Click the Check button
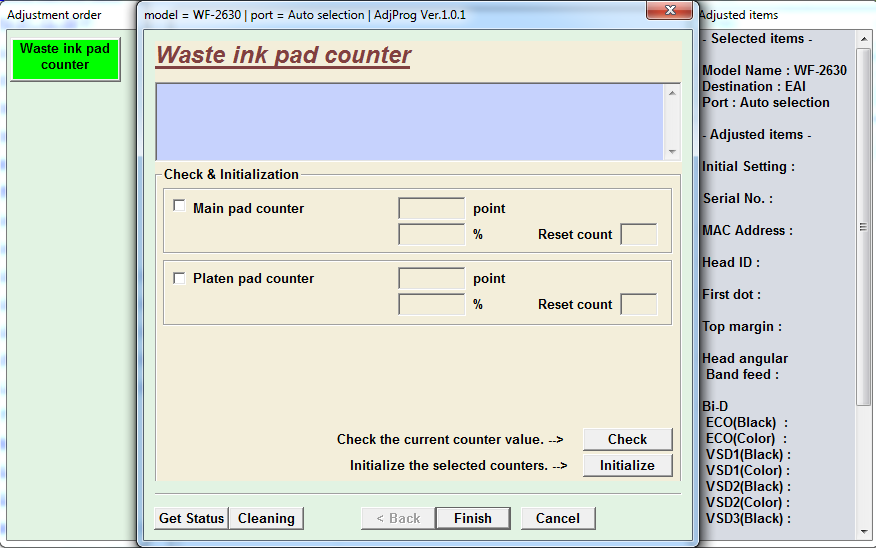 [627, 440]
